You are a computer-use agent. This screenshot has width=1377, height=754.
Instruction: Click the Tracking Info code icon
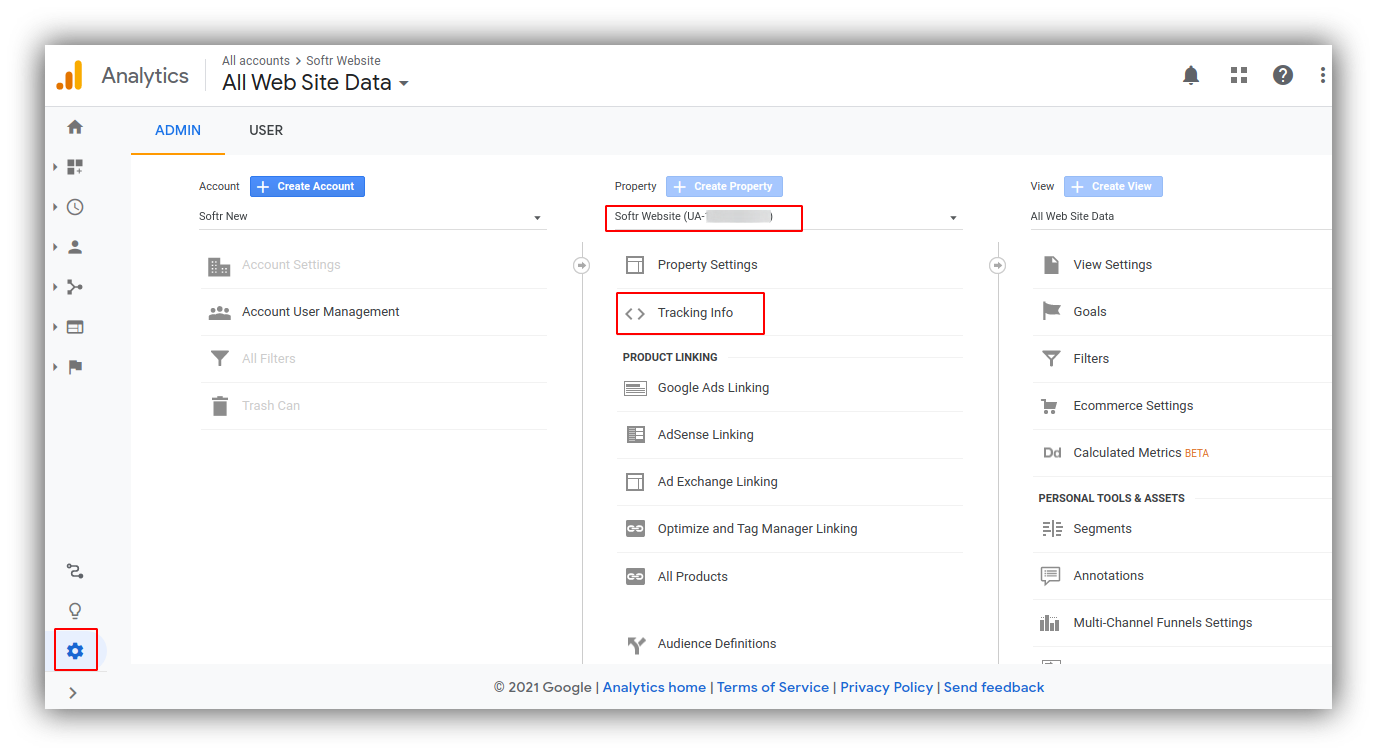click(x=635, y=313)
